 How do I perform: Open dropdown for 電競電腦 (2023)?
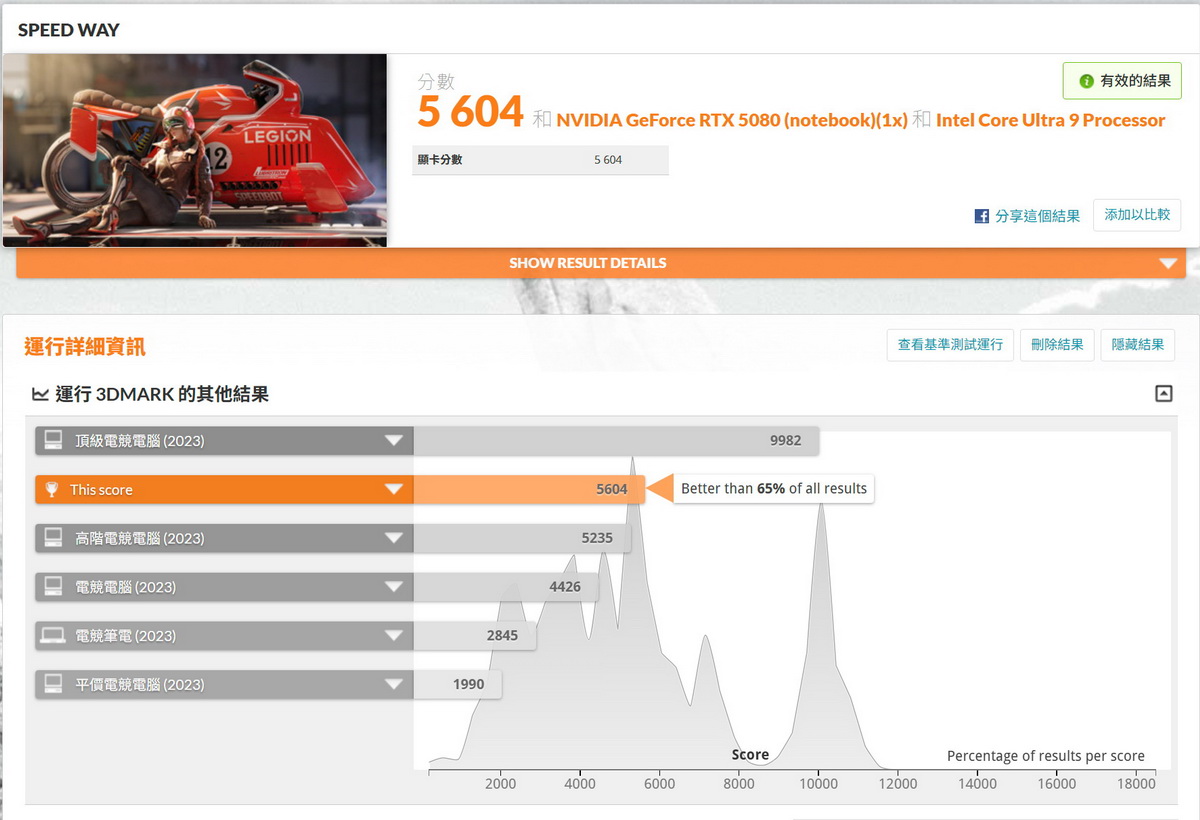click(394, 587)
